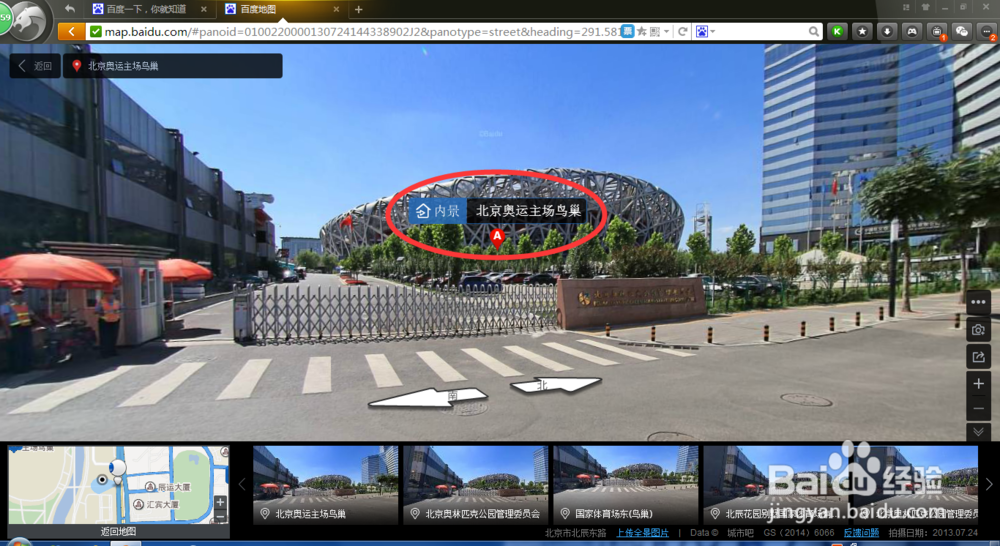1000x546 pixels.
Task: Open the 上传全景图片 link
Action: point(642,533)
